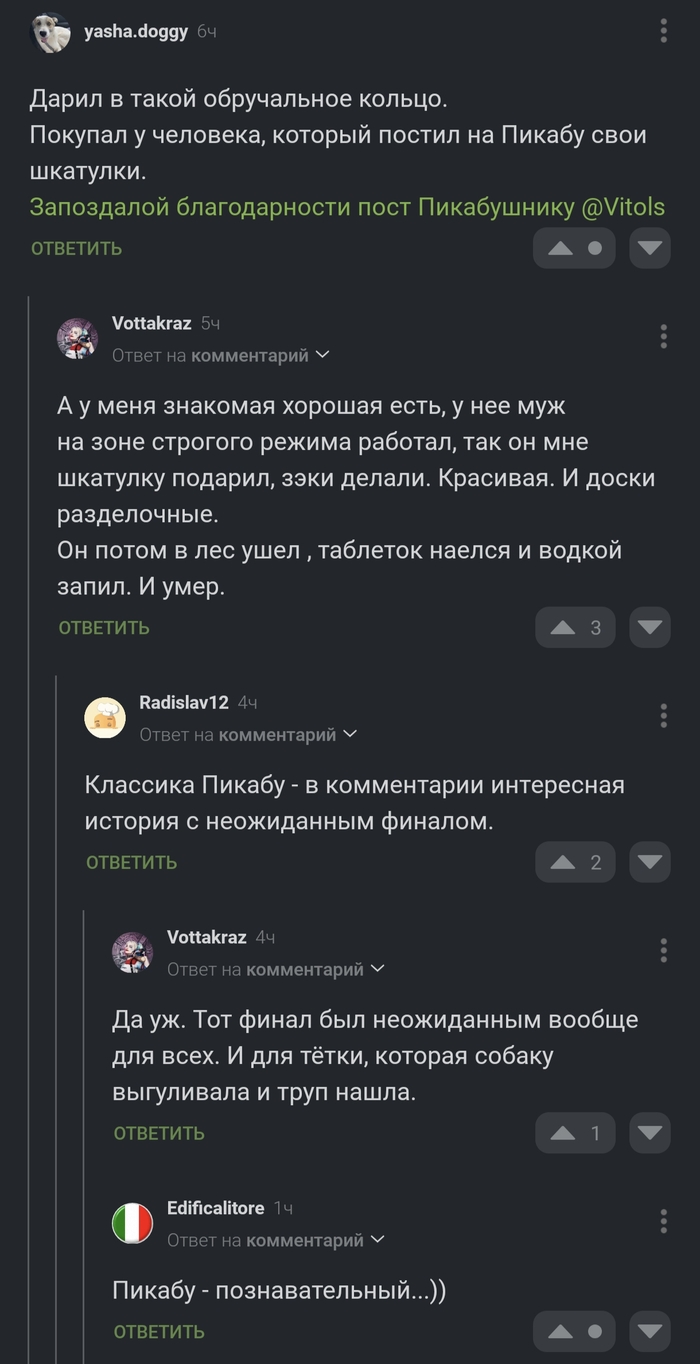Open options menu on Radislav12's comment
The height and width of the screenshot is (1364, 700).
[x=663, y=715]
